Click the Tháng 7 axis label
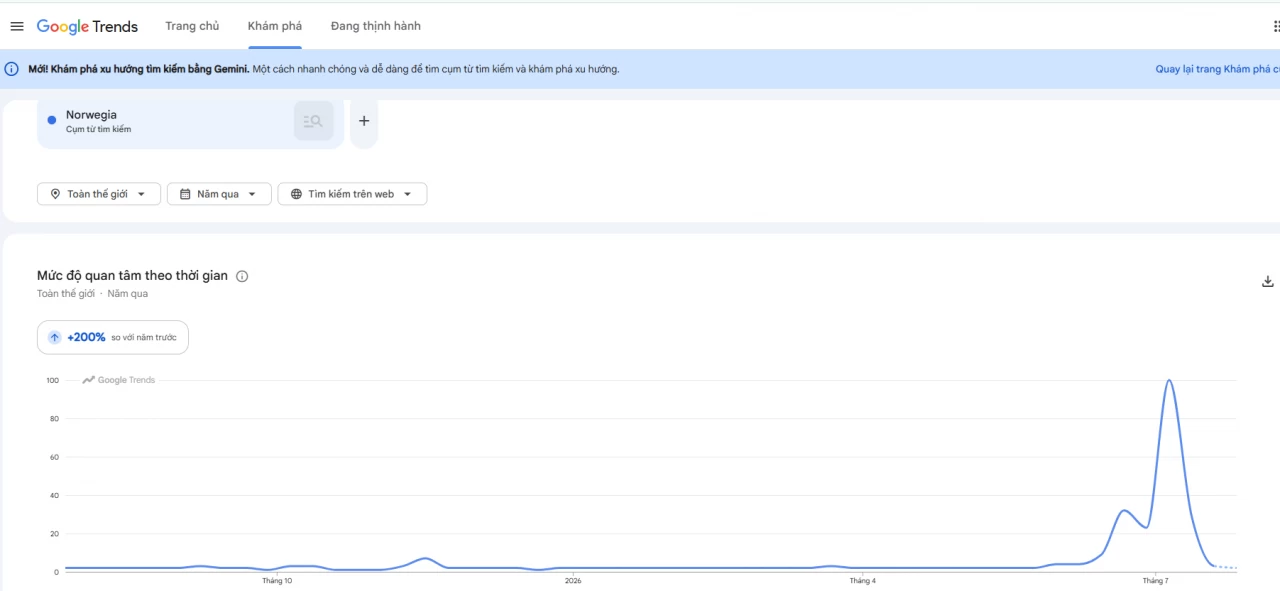Image resolution: width=1280 pixels, height=591 pixels. [x=1155, y=580]
